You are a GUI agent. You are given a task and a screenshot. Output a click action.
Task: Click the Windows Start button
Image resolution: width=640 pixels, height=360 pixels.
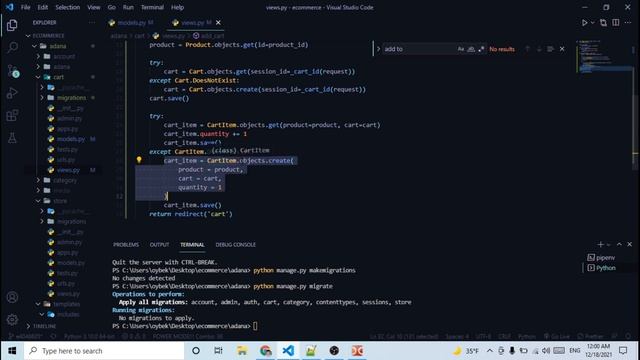12,351
